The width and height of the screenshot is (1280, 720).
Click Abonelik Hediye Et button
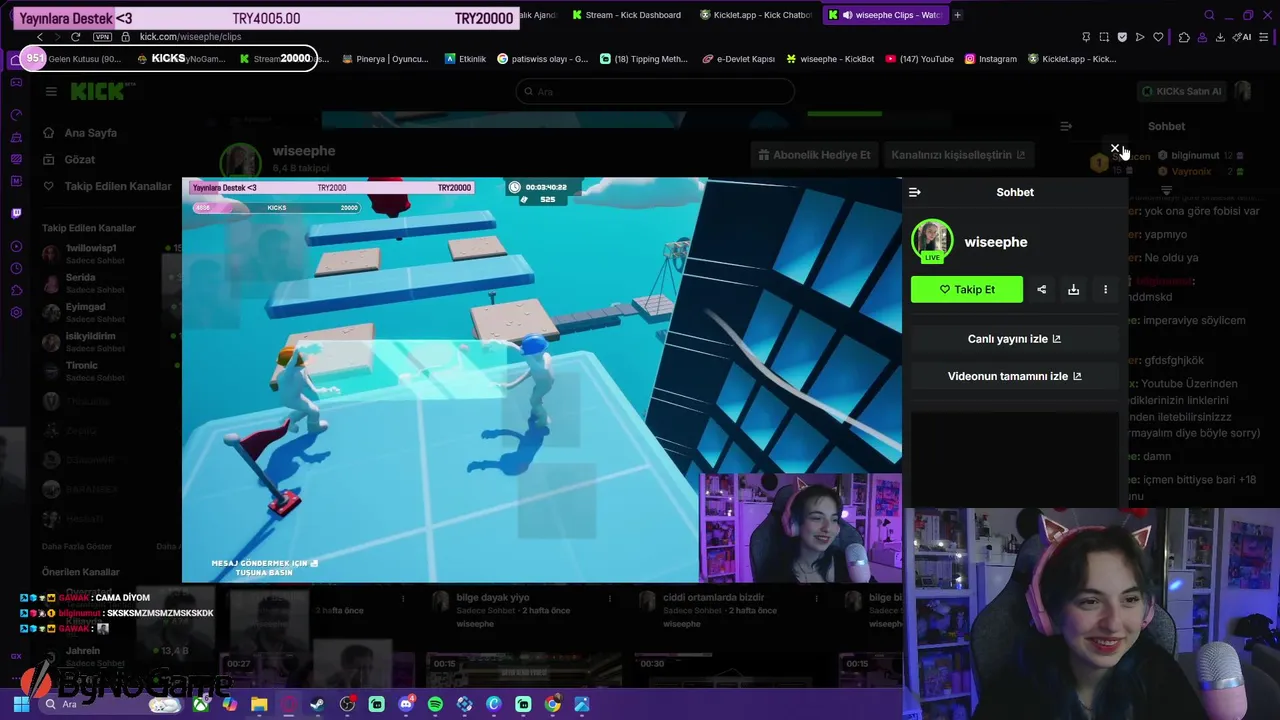814,155
